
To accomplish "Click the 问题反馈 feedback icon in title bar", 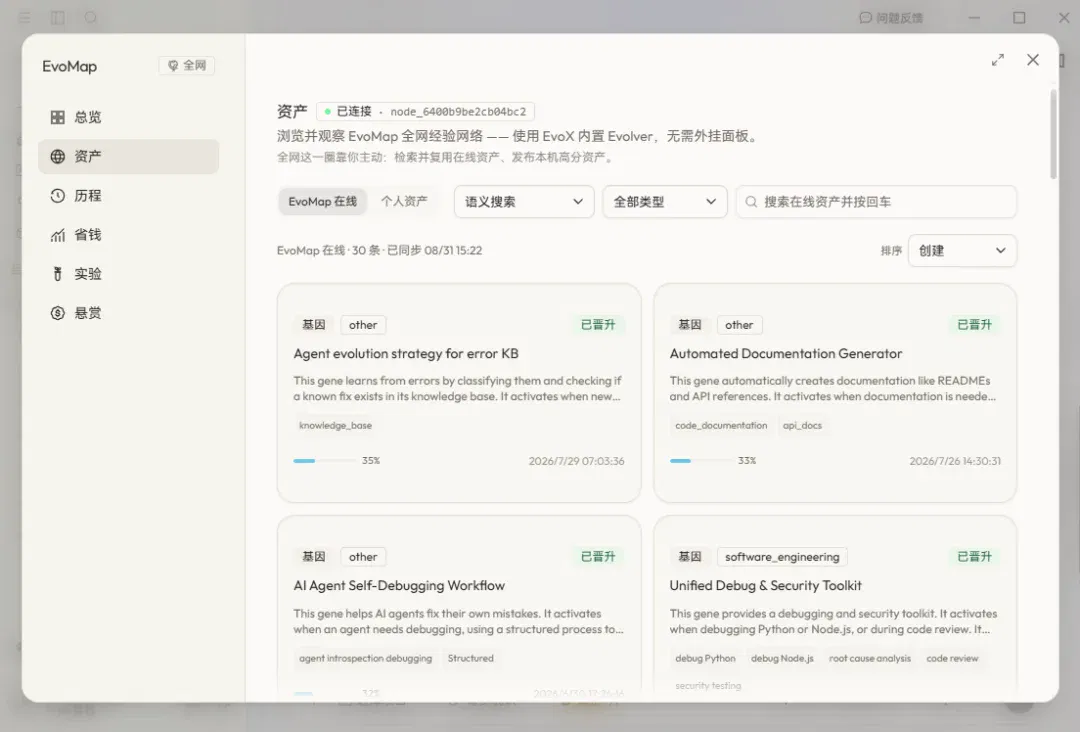I will tap(865, 18).
